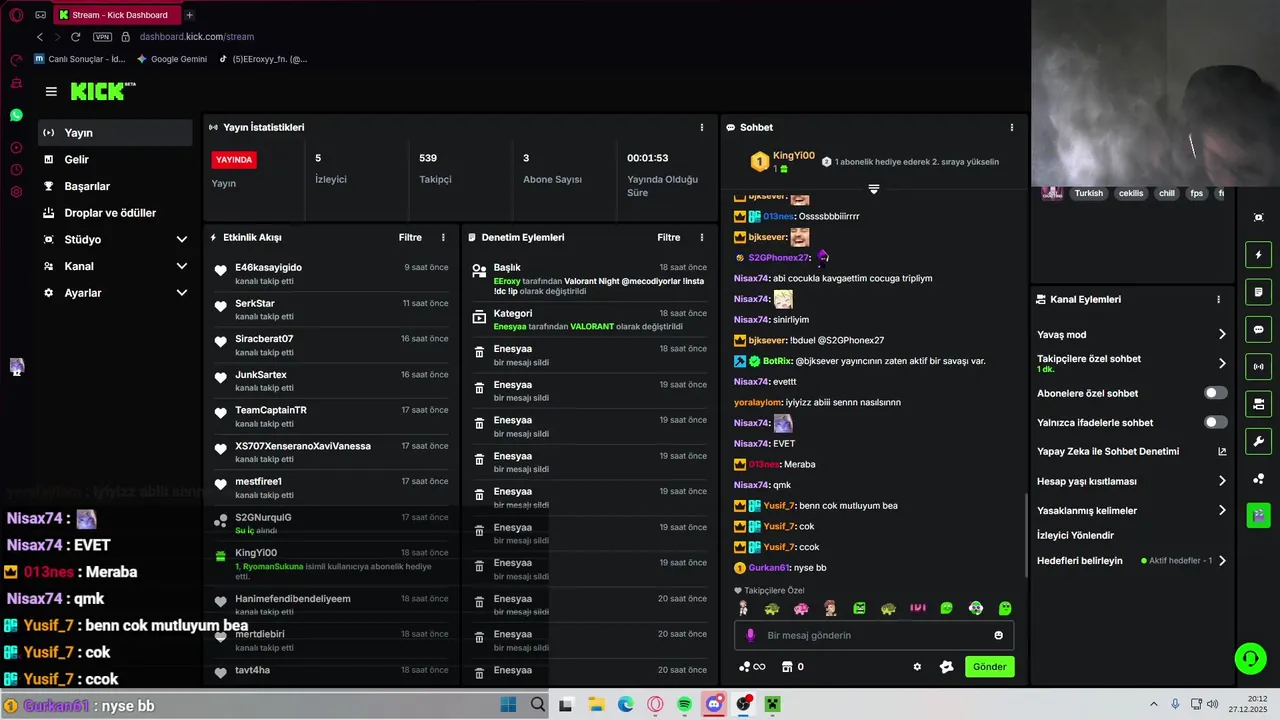Open Yayın İstatistikleri three-dot menu
Screen dimensions: 1280x720
(702, 127)
